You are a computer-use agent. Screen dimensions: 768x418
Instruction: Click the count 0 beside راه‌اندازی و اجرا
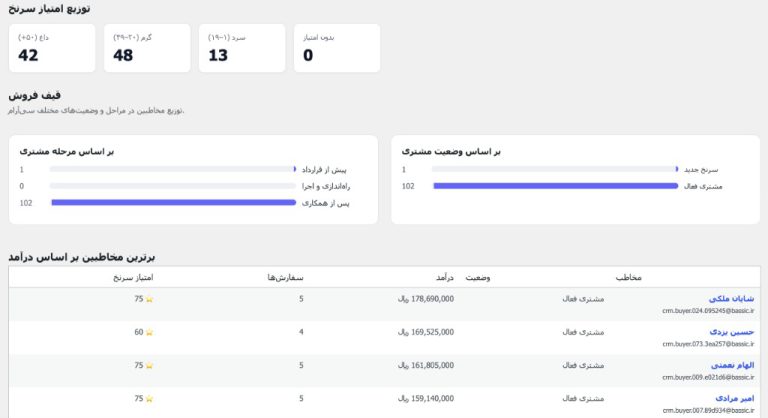tap(22, 186)
